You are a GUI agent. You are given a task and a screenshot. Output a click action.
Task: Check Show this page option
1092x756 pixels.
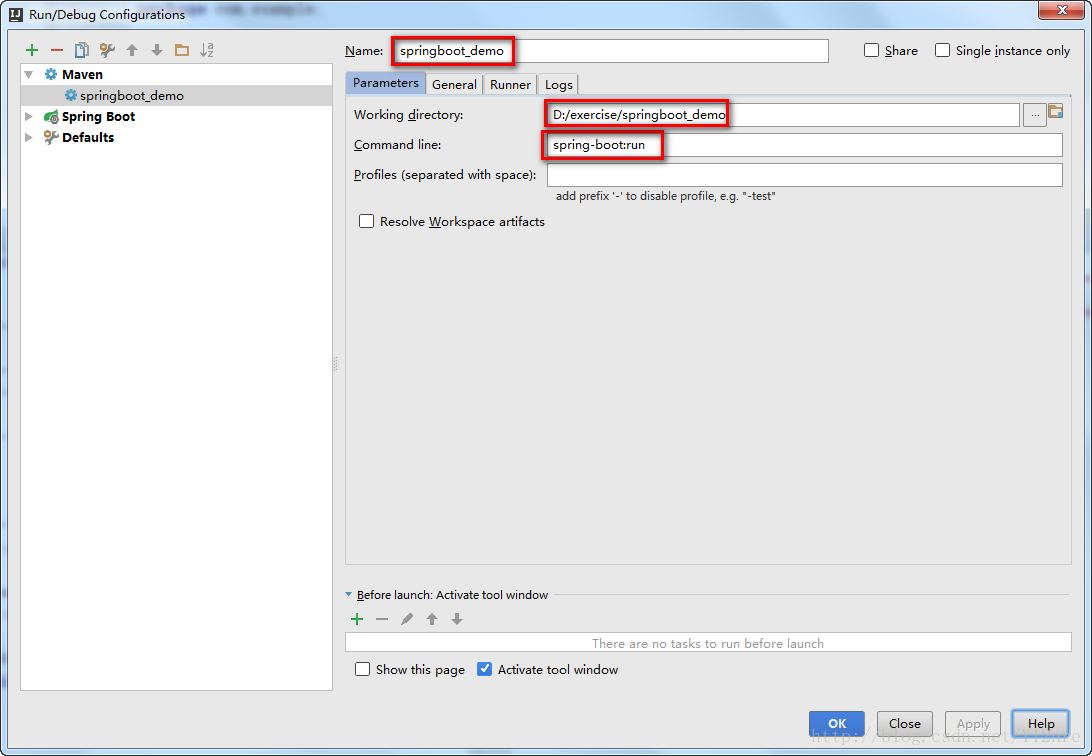point(362,669)
